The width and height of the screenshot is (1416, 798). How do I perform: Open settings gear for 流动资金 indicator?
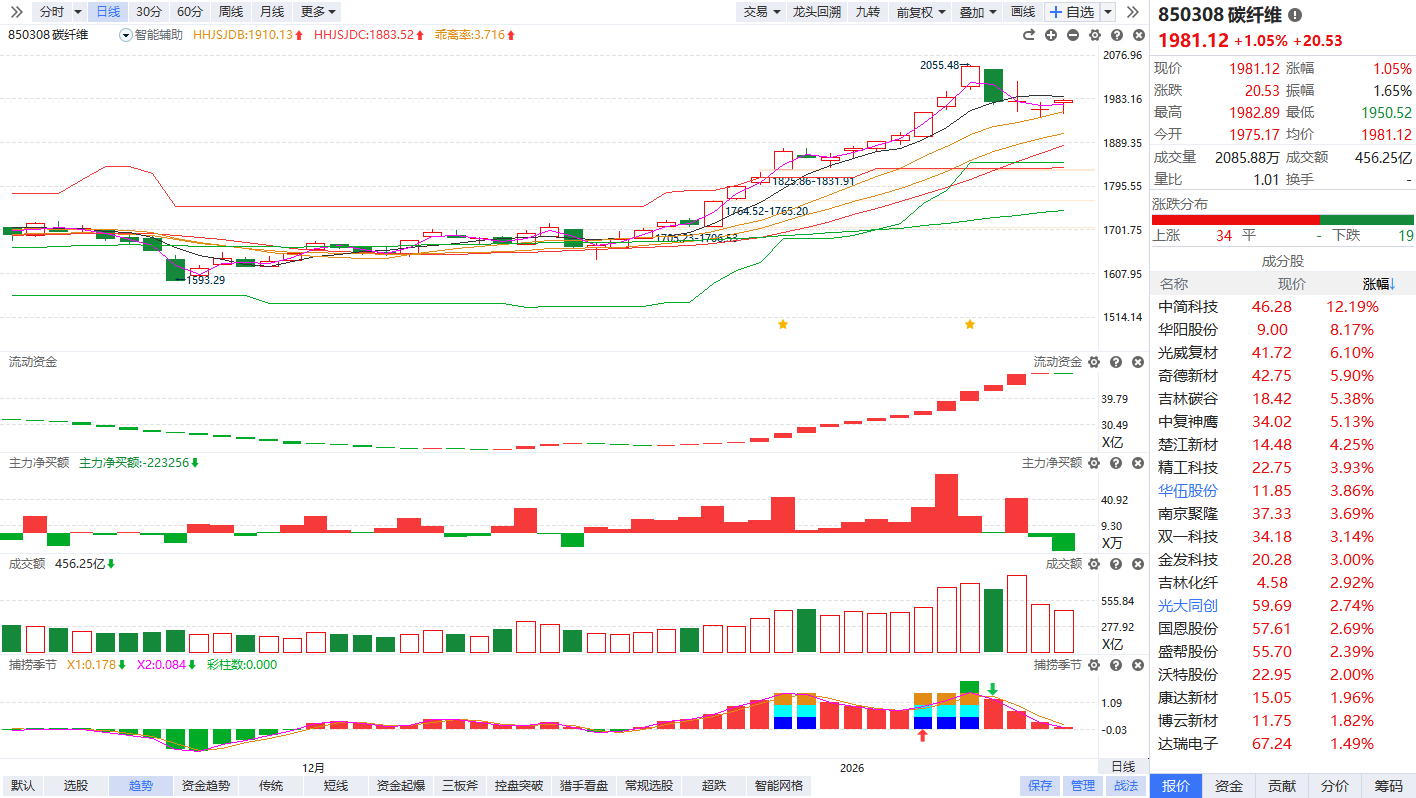point(1094,362)
